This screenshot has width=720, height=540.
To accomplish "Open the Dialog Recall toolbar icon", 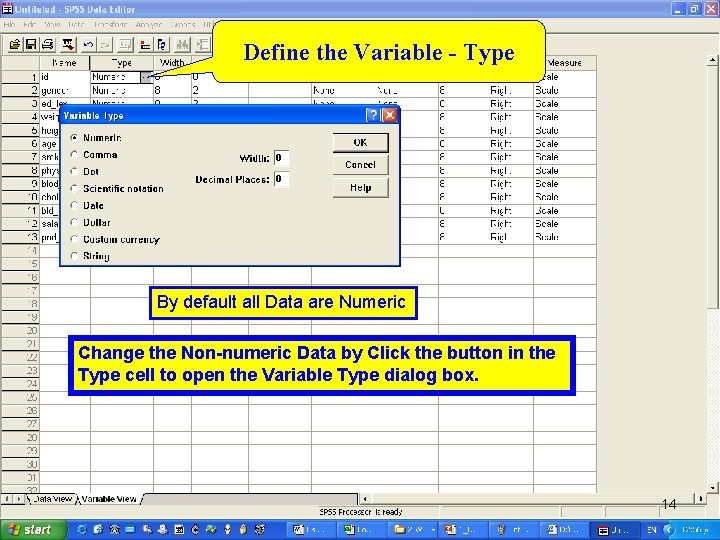I will tap(68, 45).
